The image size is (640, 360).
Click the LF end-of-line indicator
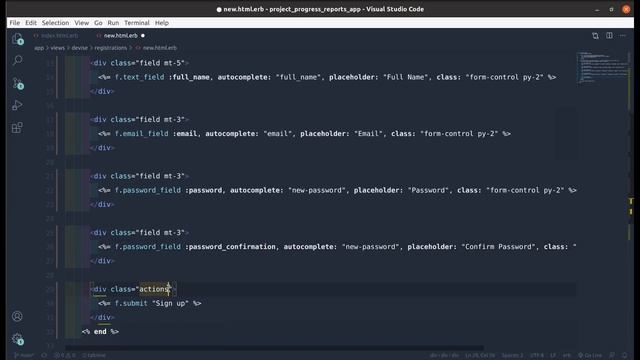(x=553, y=355)
